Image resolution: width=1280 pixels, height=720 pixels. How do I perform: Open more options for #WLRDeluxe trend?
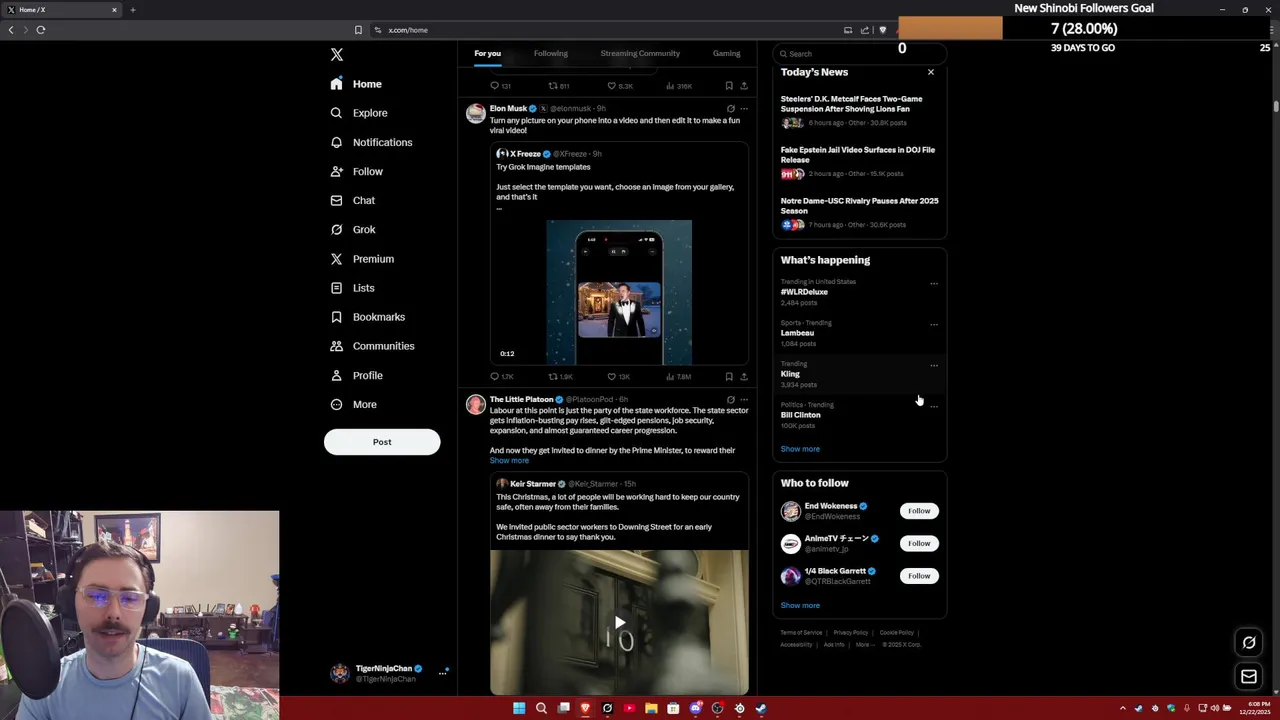click(x=934, y=284)
